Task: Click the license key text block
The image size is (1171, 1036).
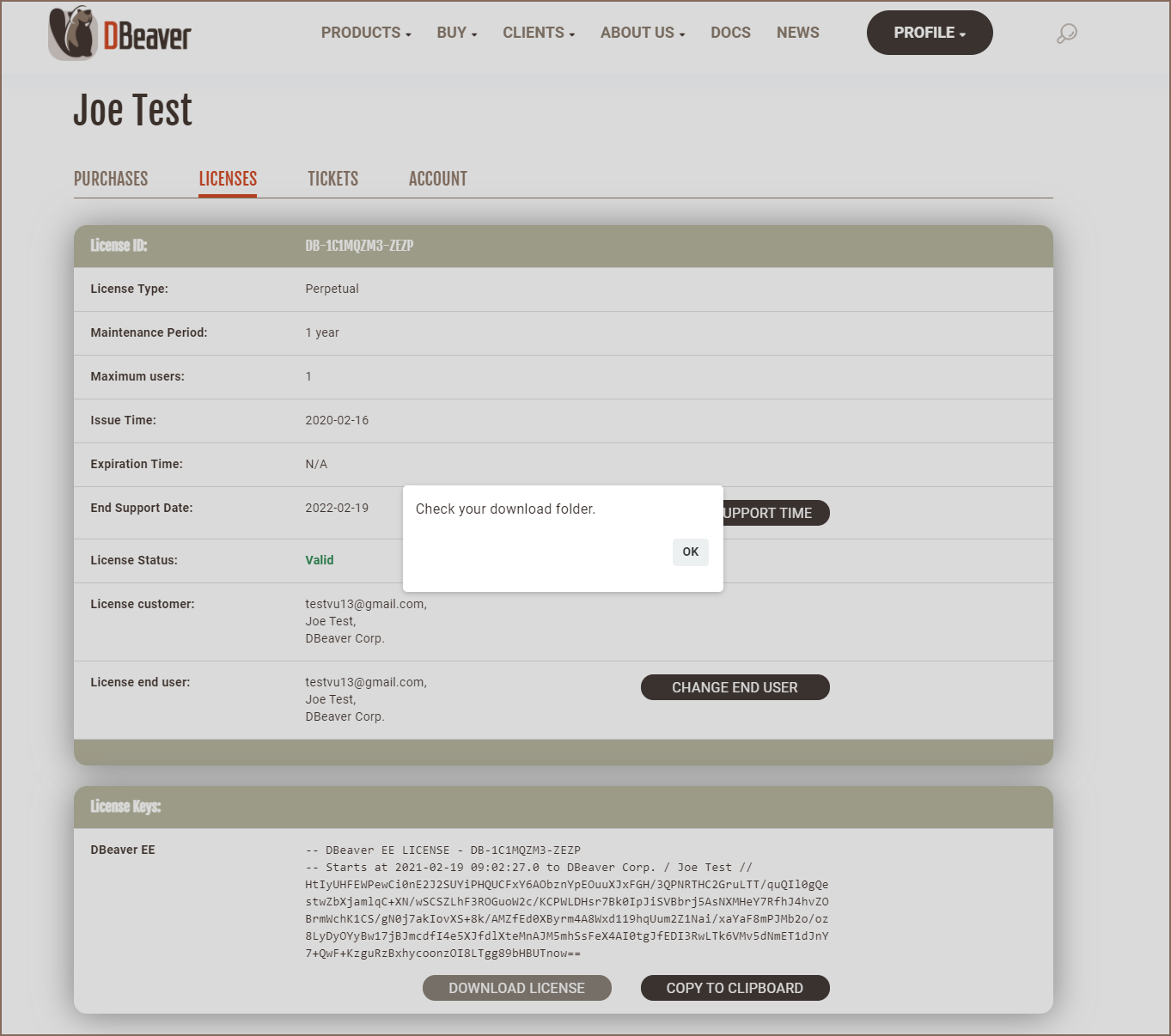Action: [x=566, y=902]
